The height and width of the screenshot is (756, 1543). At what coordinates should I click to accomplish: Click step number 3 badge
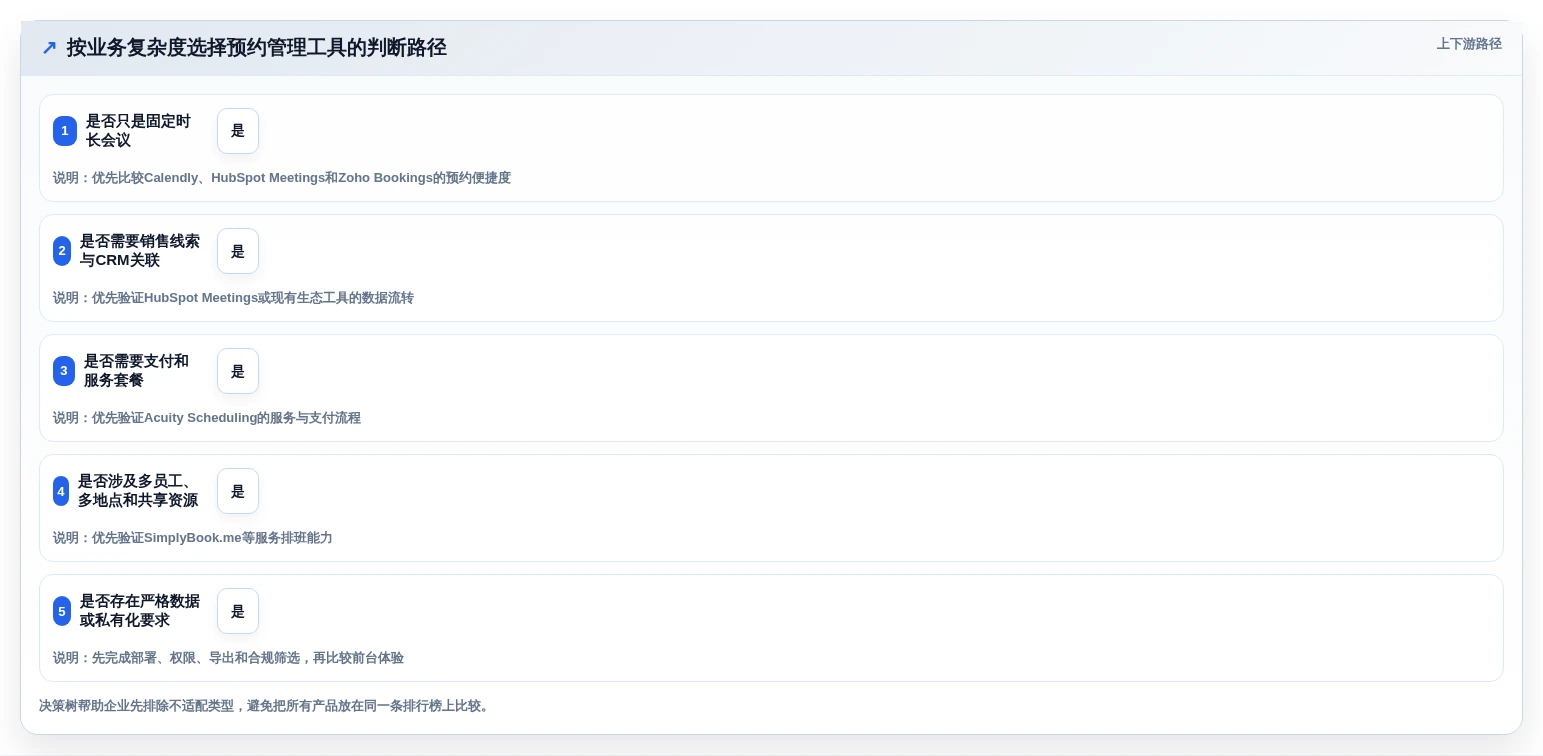pos(64,371)
